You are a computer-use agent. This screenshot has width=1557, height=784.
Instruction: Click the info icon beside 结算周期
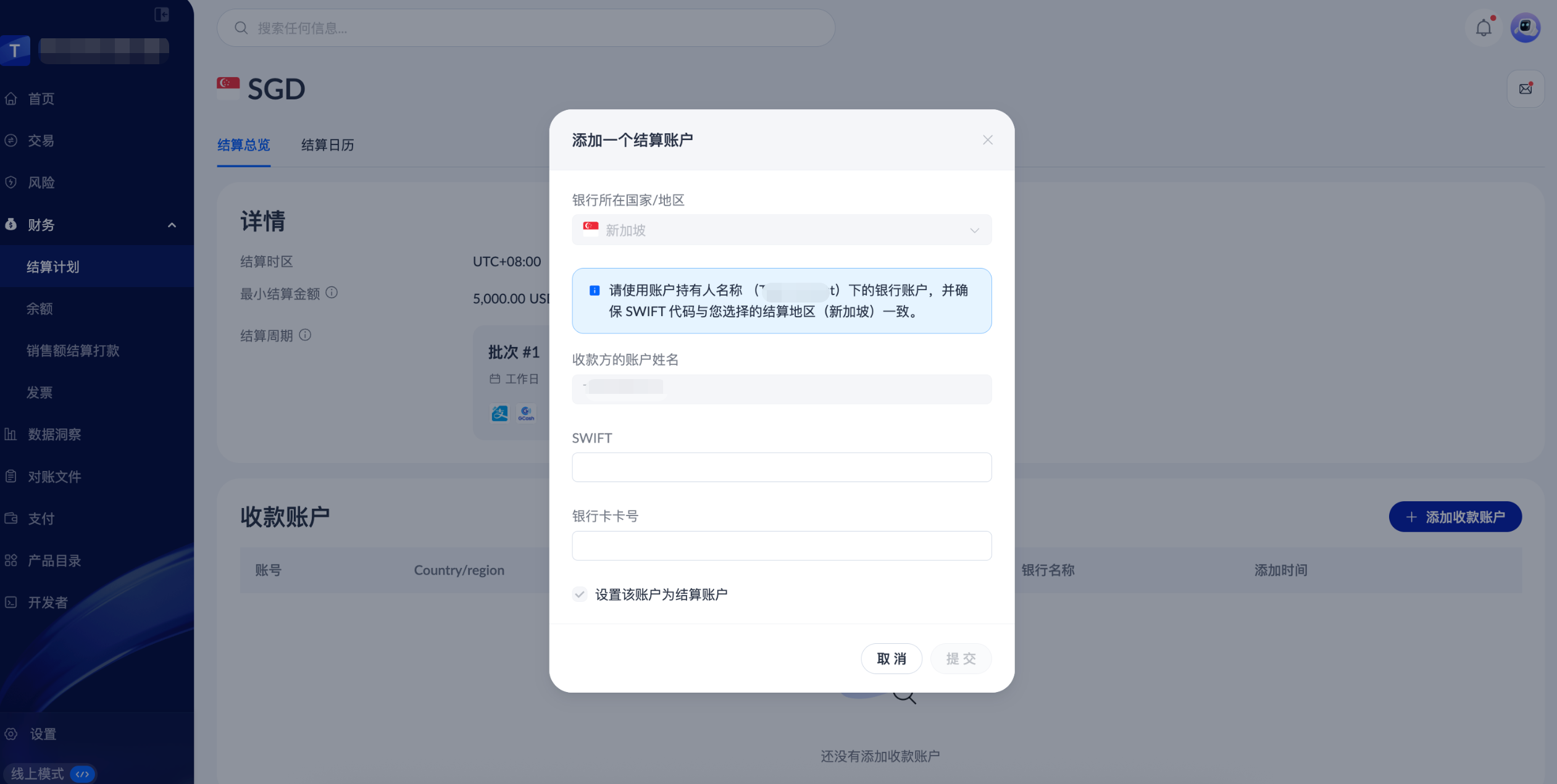305,335
